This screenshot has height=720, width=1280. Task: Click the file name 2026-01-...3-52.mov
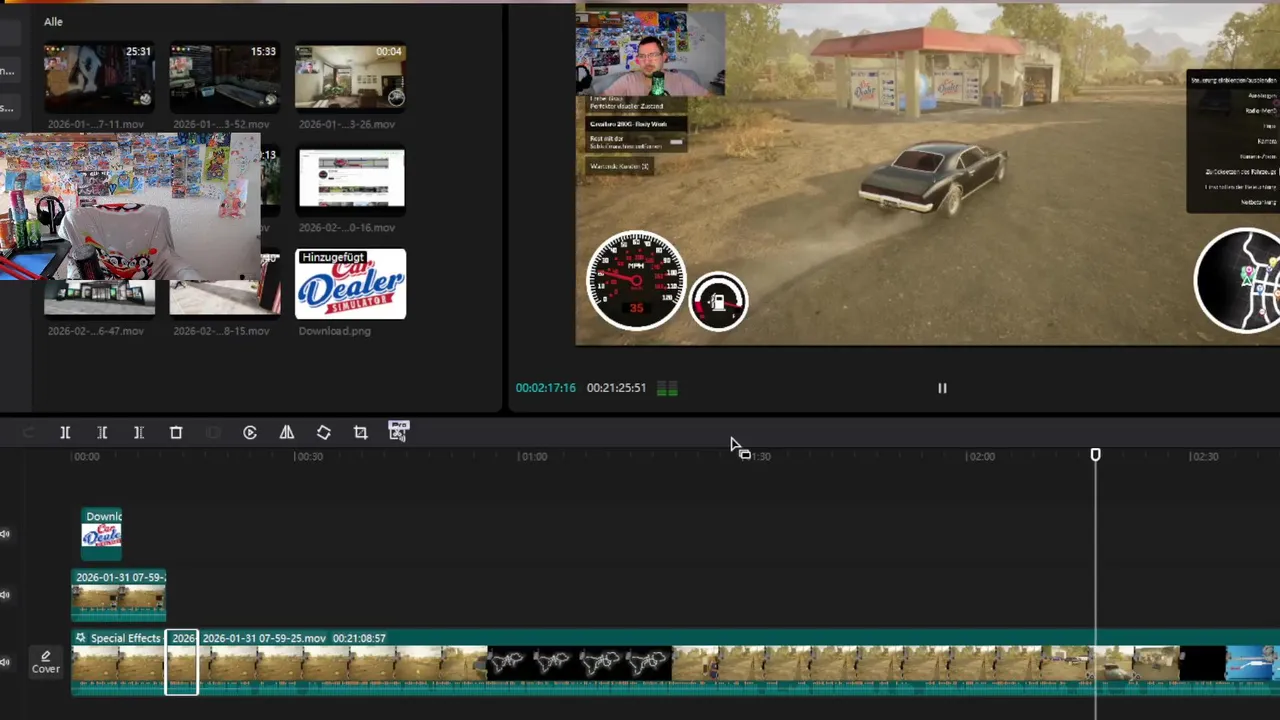(221, 124)
